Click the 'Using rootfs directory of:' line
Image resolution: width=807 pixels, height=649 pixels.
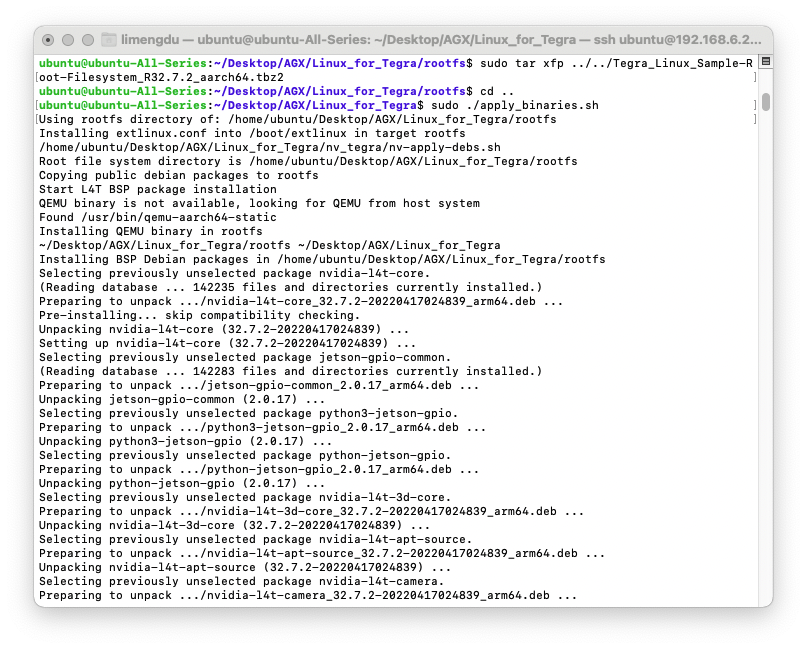[298, 119]
